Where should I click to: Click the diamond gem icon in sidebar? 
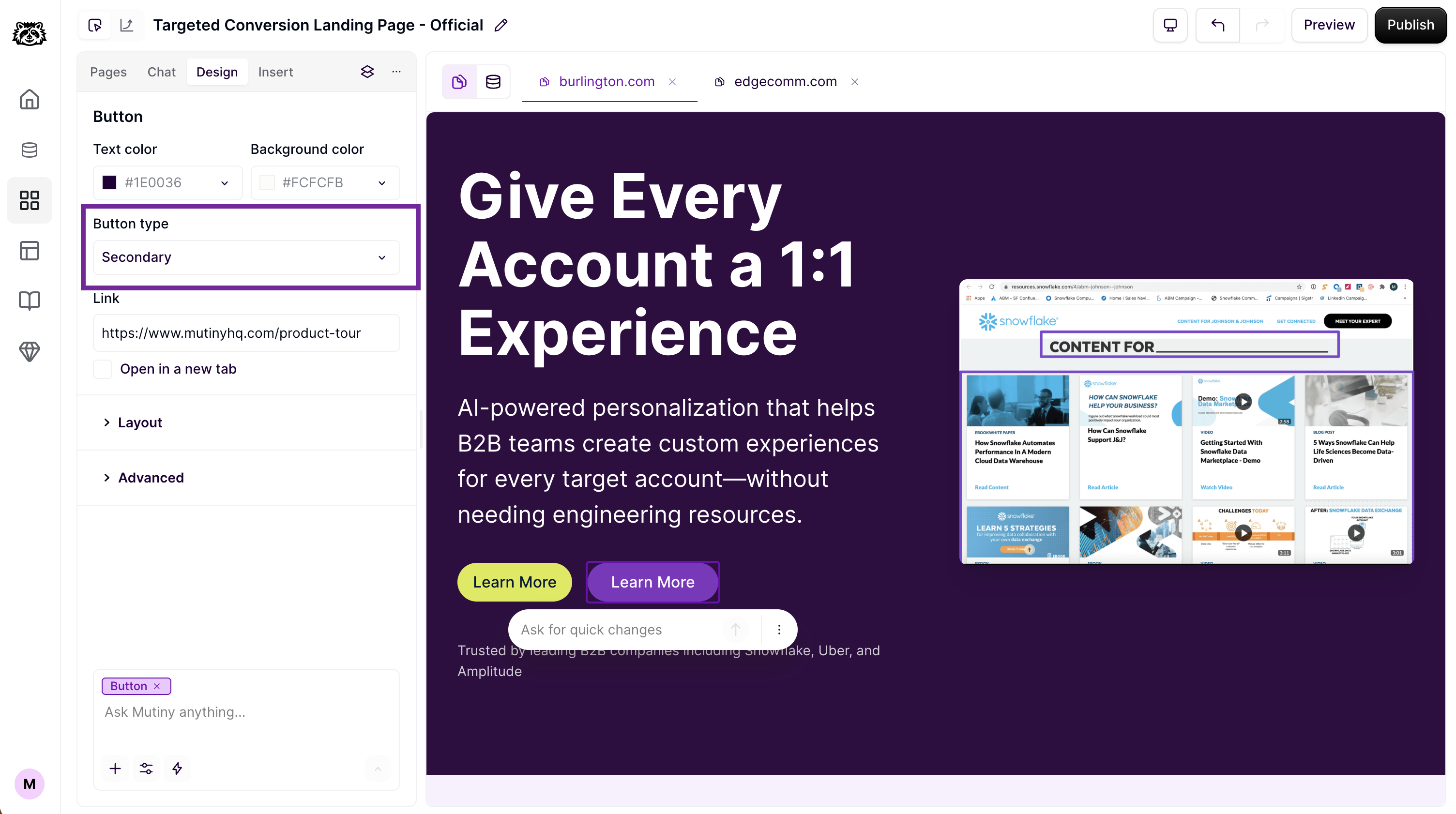click(x=30, y=351)
